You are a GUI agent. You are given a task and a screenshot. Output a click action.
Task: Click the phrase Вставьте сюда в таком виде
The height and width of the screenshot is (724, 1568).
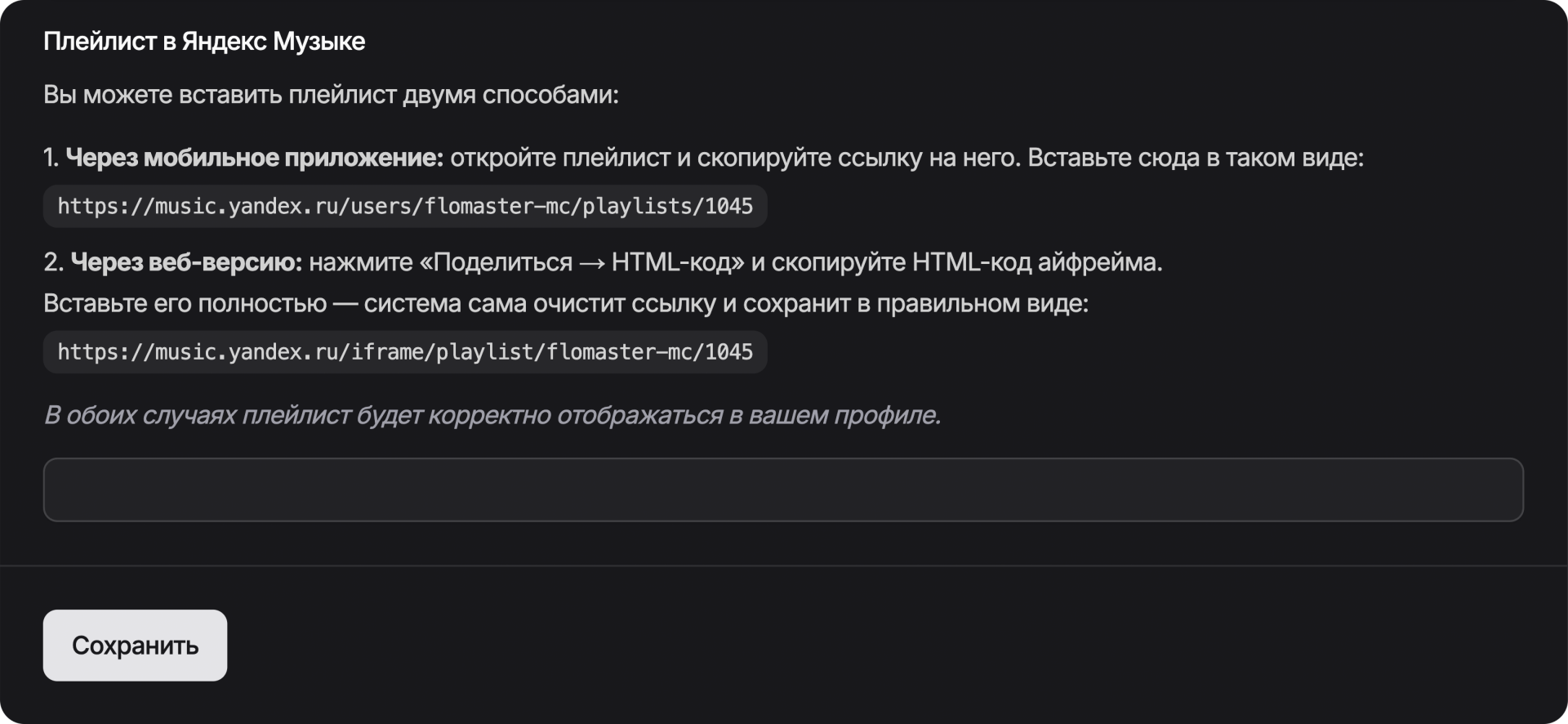[x=1196, y=158]
